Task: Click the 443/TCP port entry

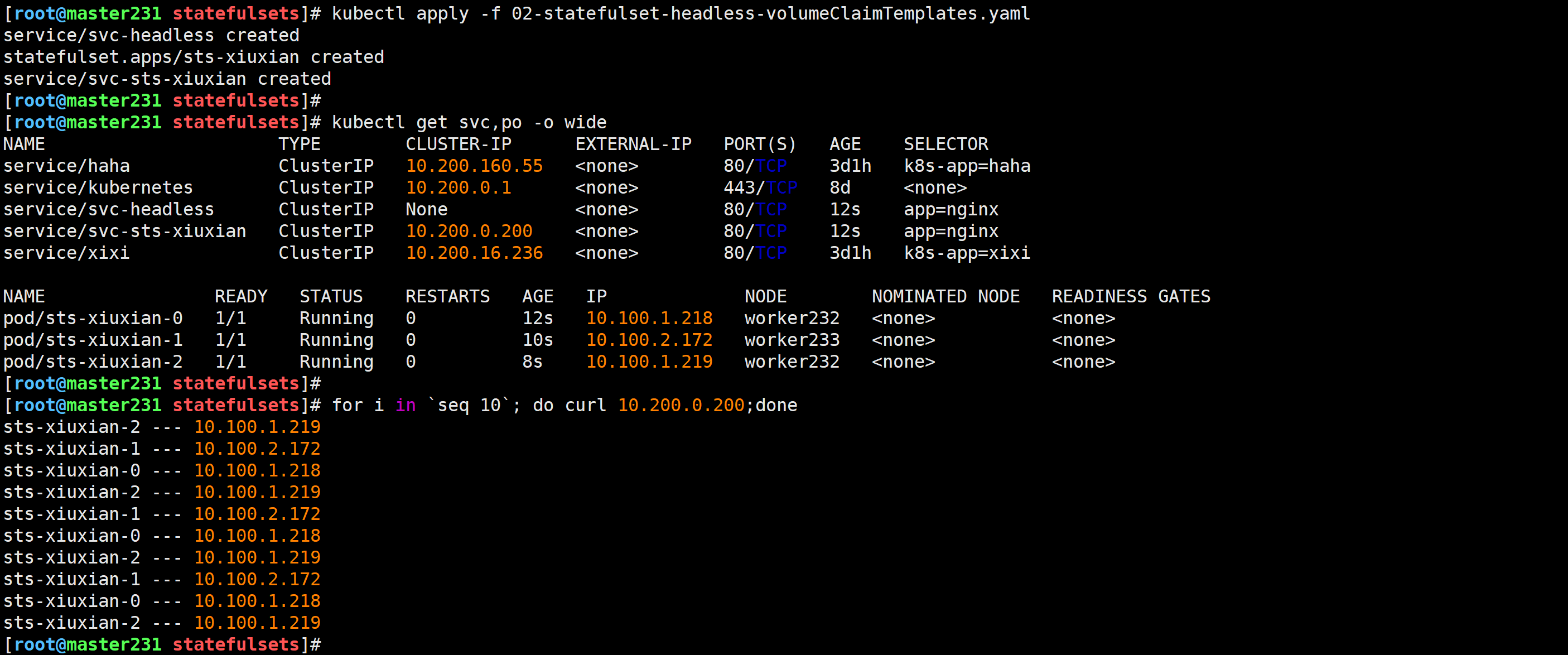Action: point(760,187)
